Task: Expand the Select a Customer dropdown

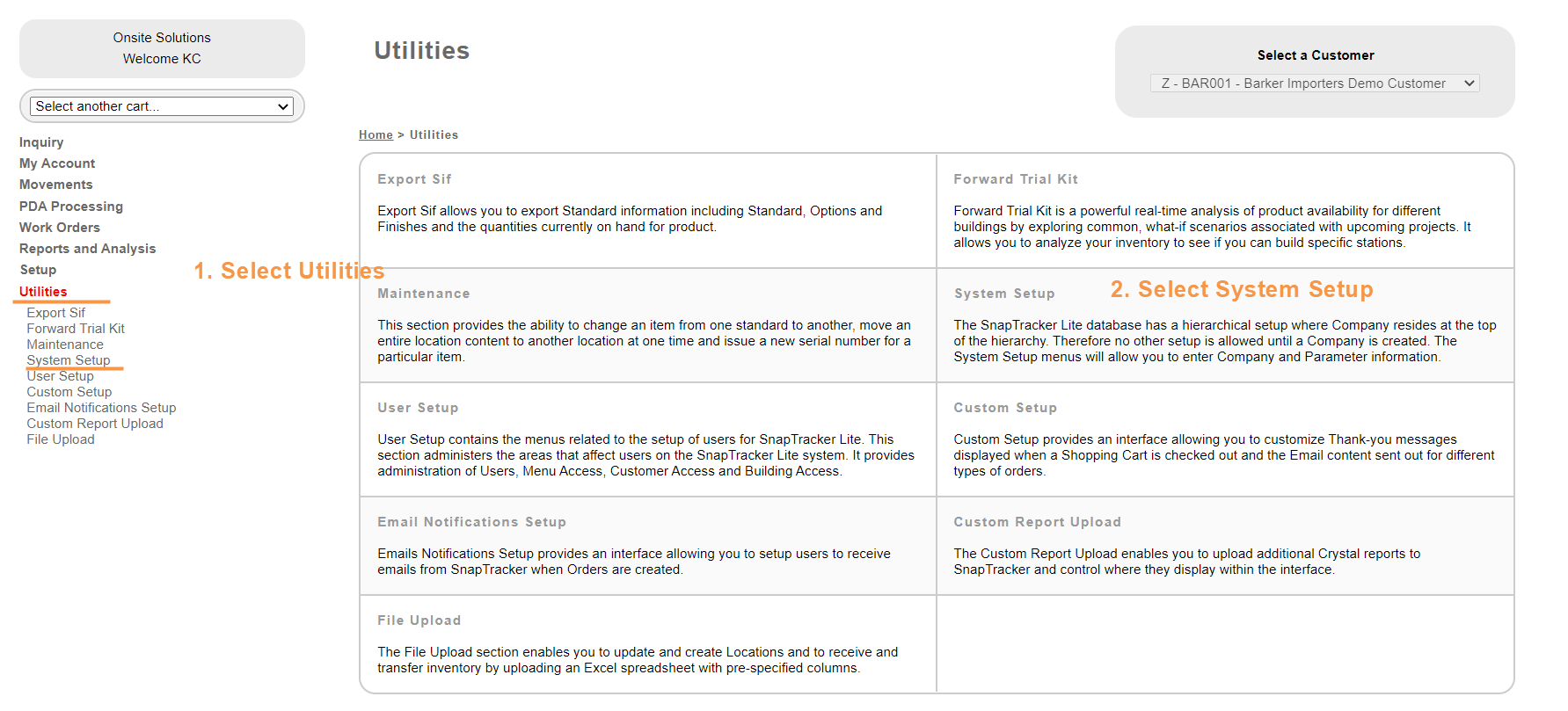Action: point(1314,83)
